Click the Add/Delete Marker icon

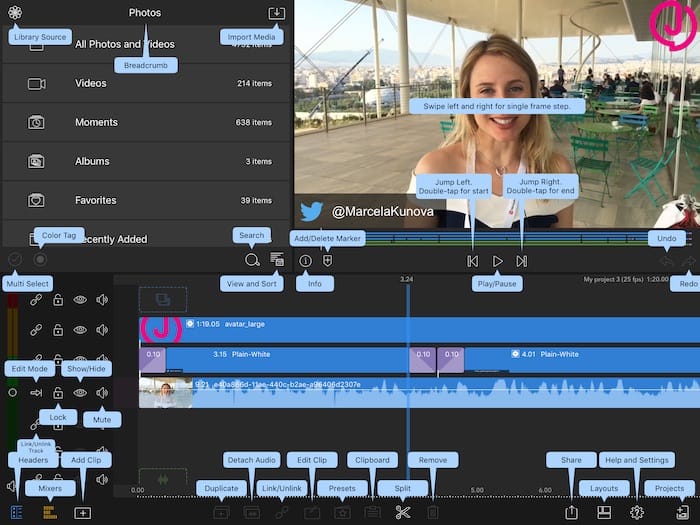pyautogui.click(x=327, y=261)
